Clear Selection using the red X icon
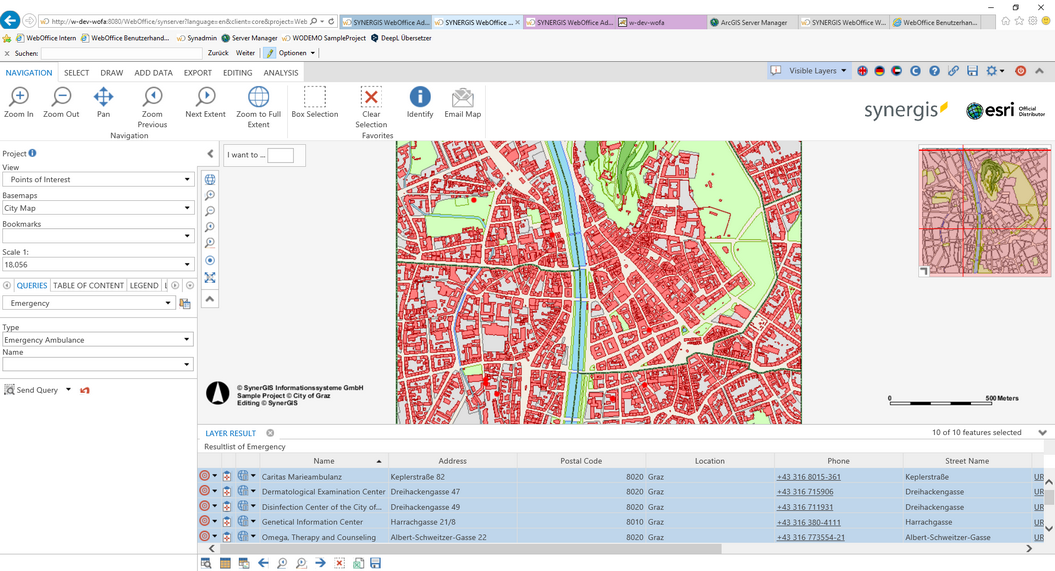 tap(371, 102)
